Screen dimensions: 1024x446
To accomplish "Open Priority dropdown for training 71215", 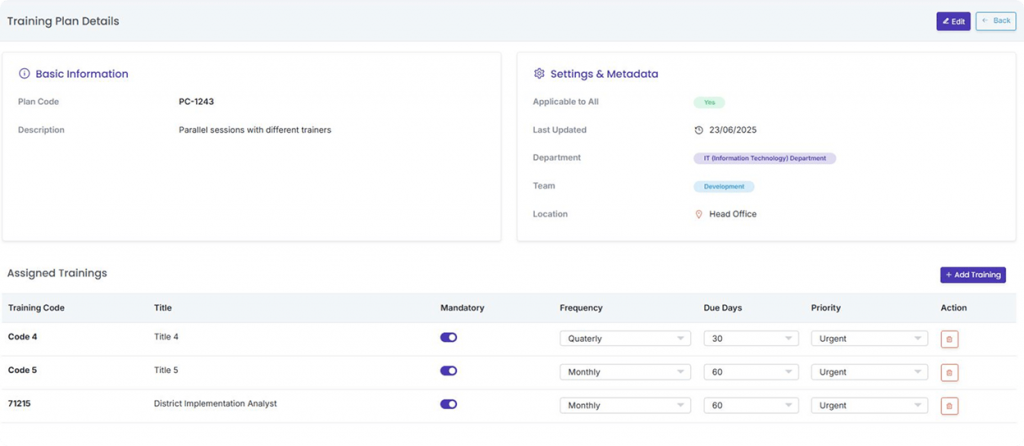I will tap(869, 405).
